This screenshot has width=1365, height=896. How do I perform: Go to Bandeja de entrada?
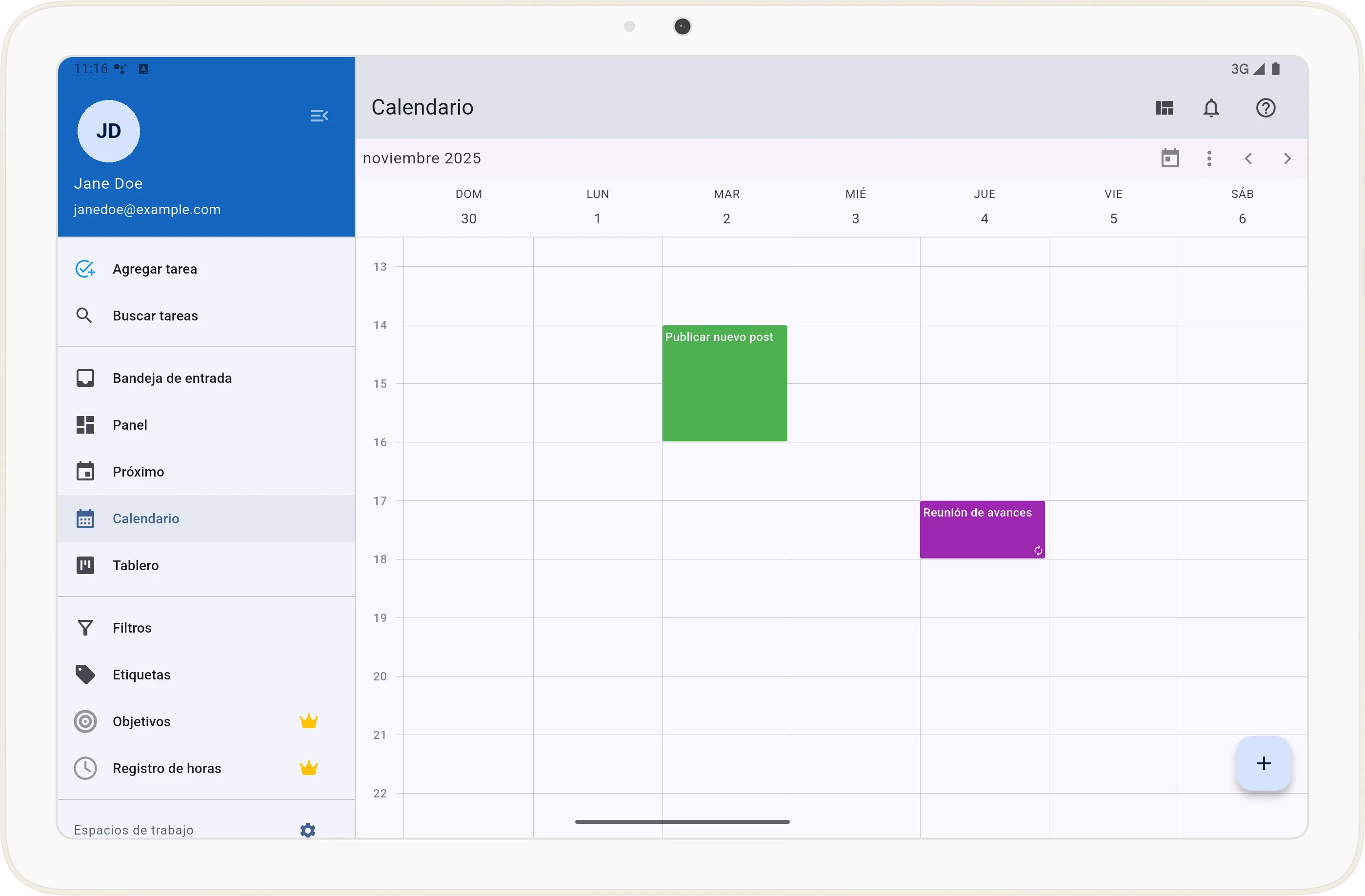[172, 378]
